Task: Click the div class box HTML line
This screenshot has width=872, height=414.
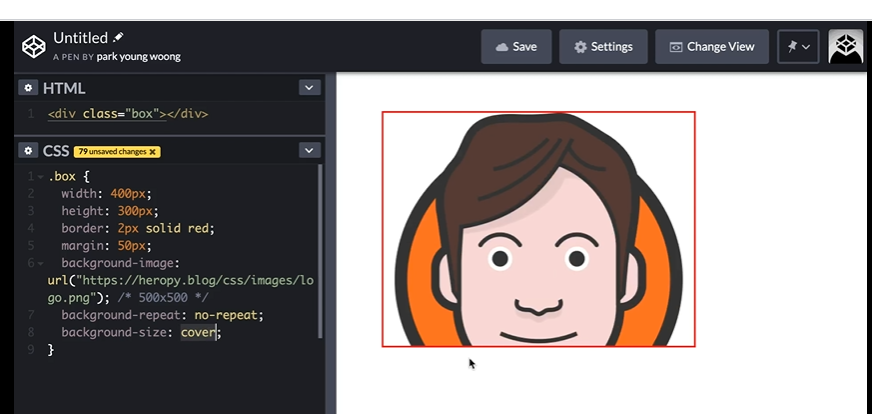Action: coord(128,114)
